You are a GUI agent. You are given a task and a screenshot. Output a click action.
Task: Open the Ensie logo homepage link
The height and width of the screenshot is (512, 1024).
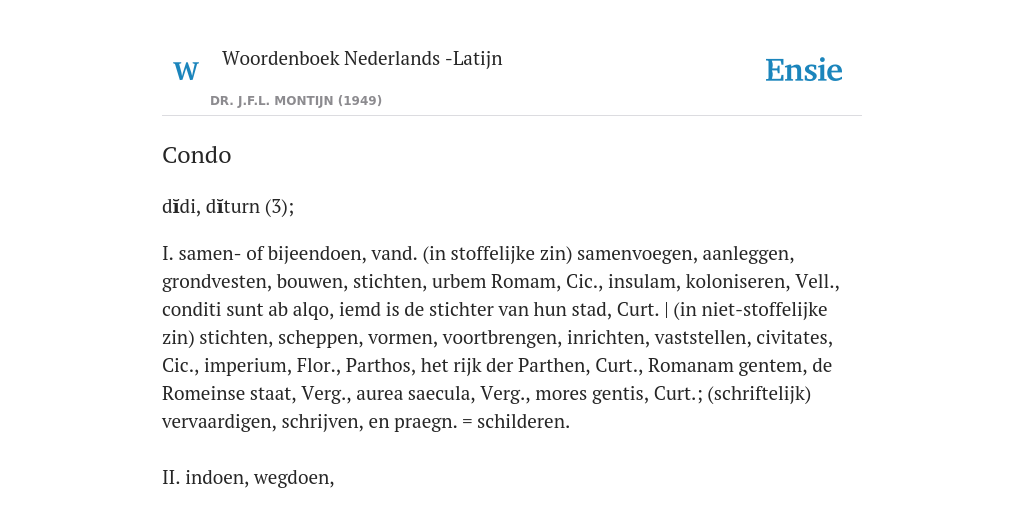click(804, 70)
